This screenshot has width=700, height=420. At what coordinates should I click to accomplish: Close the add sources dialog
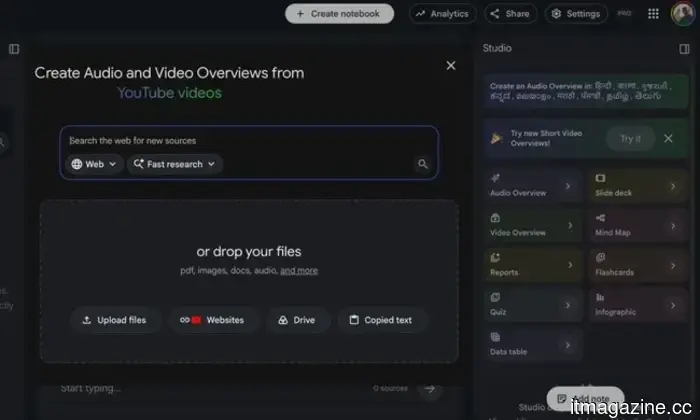[451, 66]
